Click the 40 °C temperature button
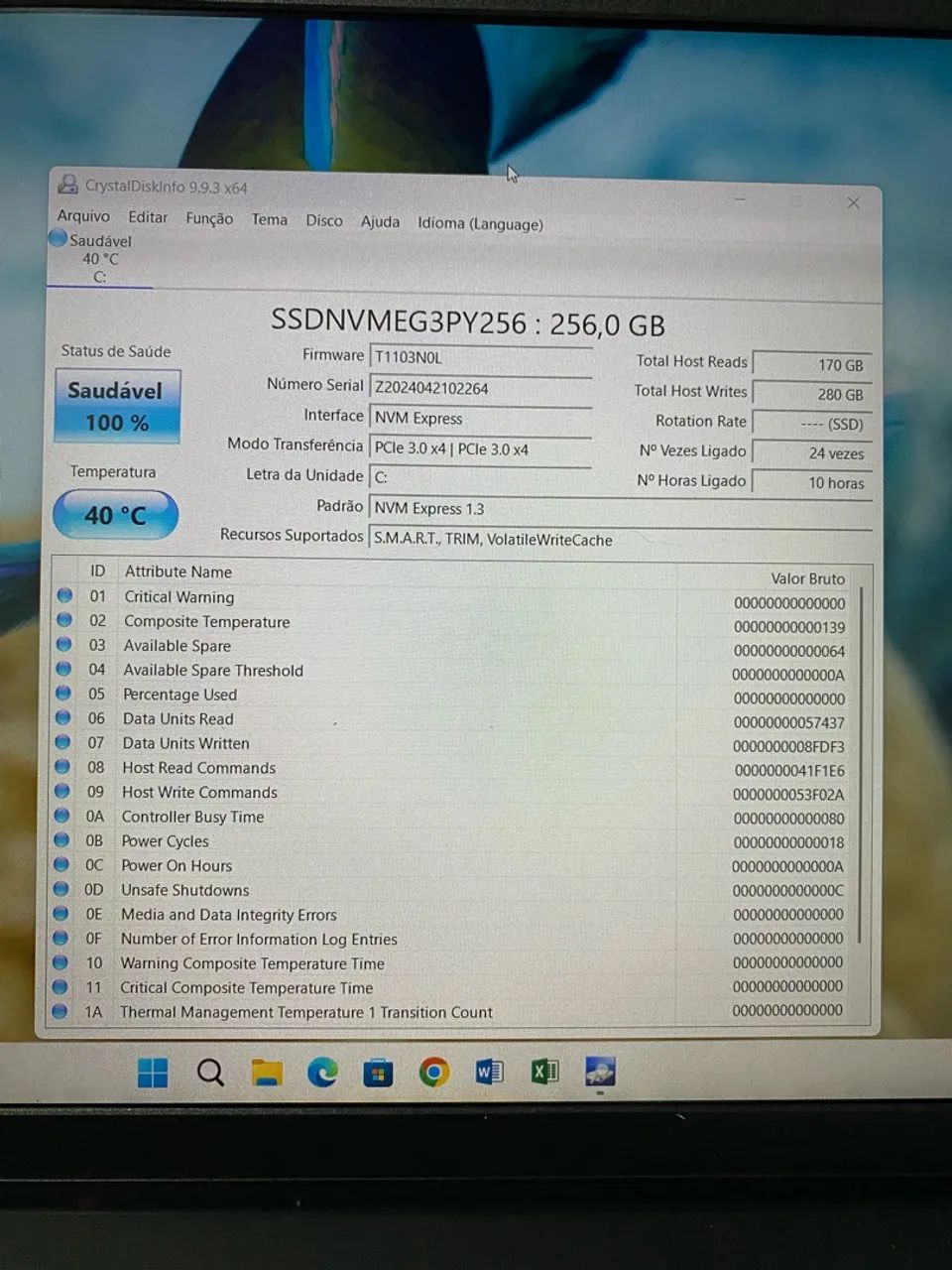This screenshot has height=1270, width=952. [x=115, y=515]
